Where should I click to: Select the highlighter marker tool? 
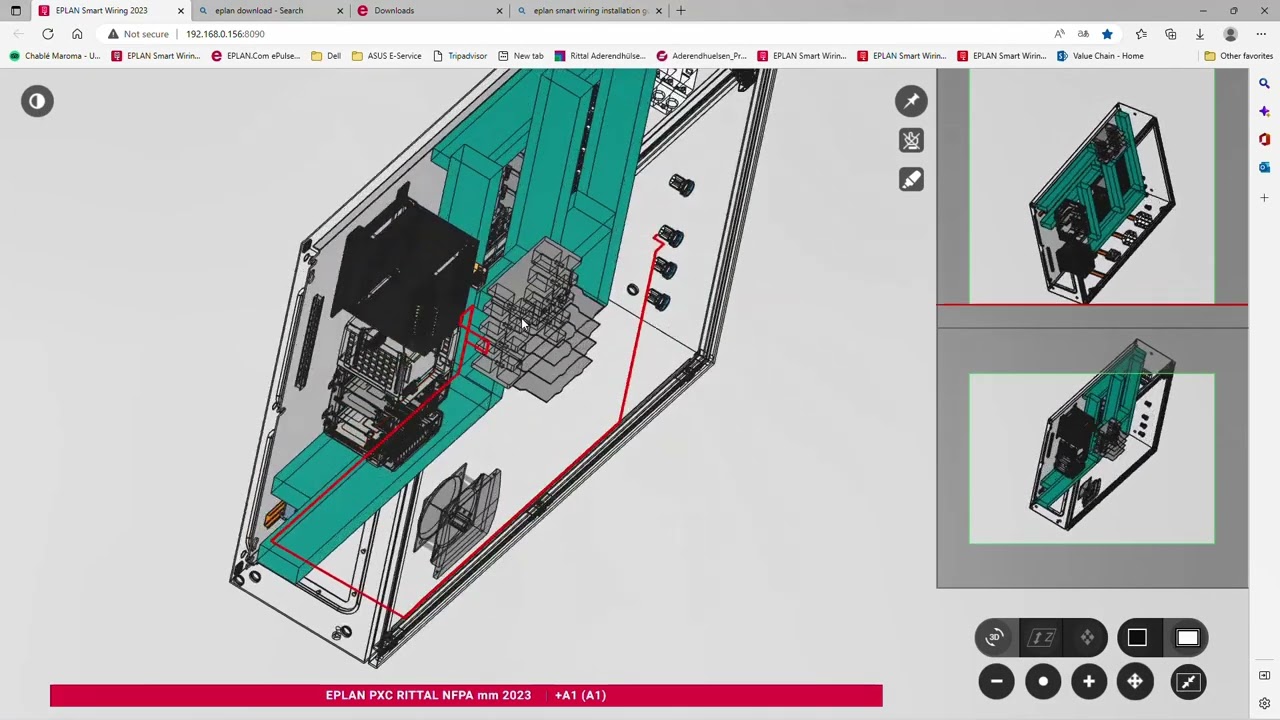point(911,180)
